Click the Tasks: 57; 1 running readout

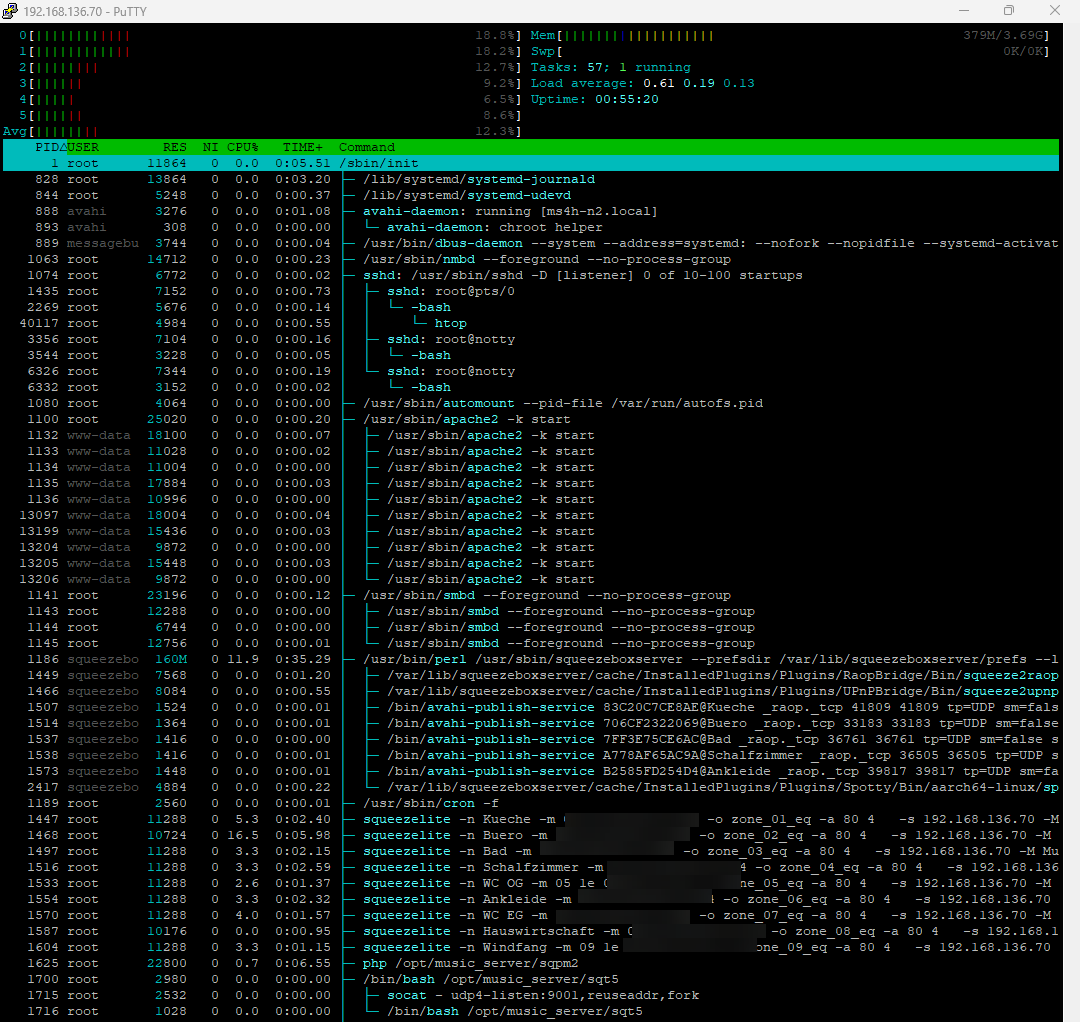click(x=610, y=67)
